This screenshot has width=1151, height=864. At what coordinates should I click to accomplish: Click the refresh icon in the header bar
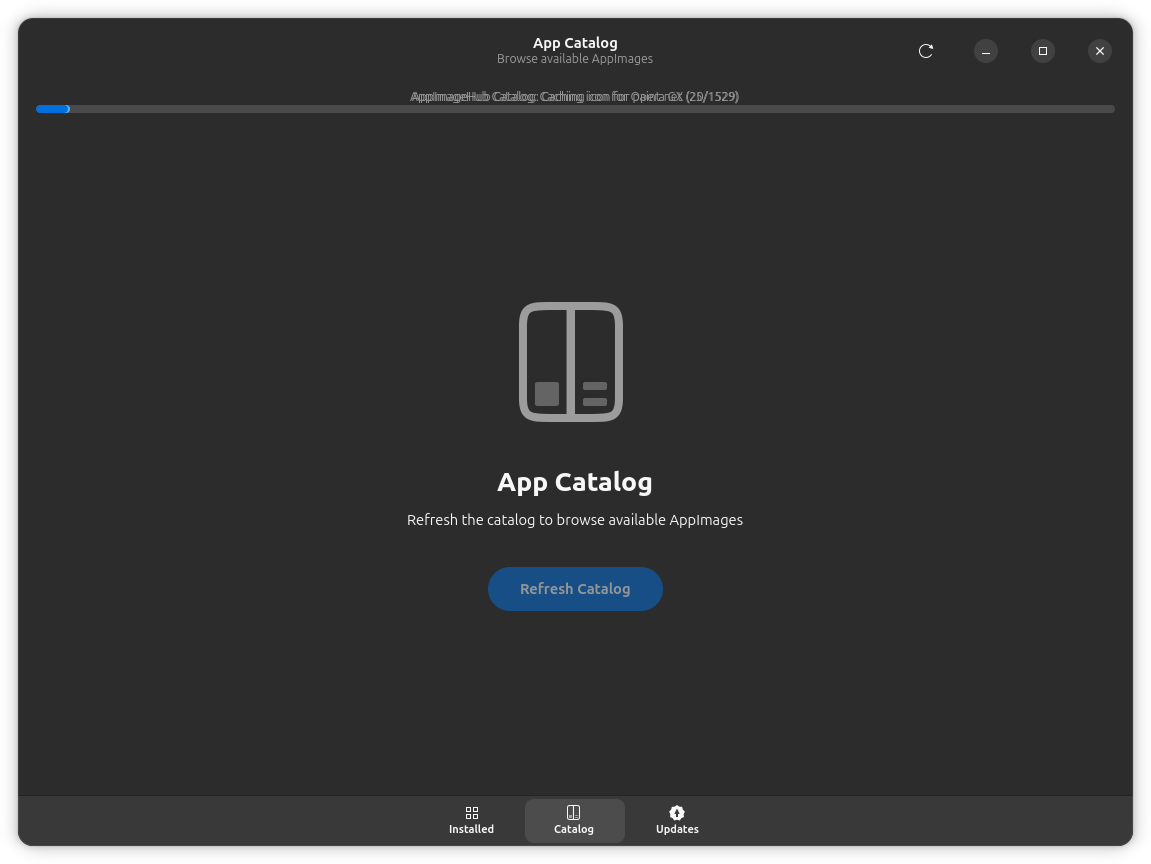coord(926,51)
